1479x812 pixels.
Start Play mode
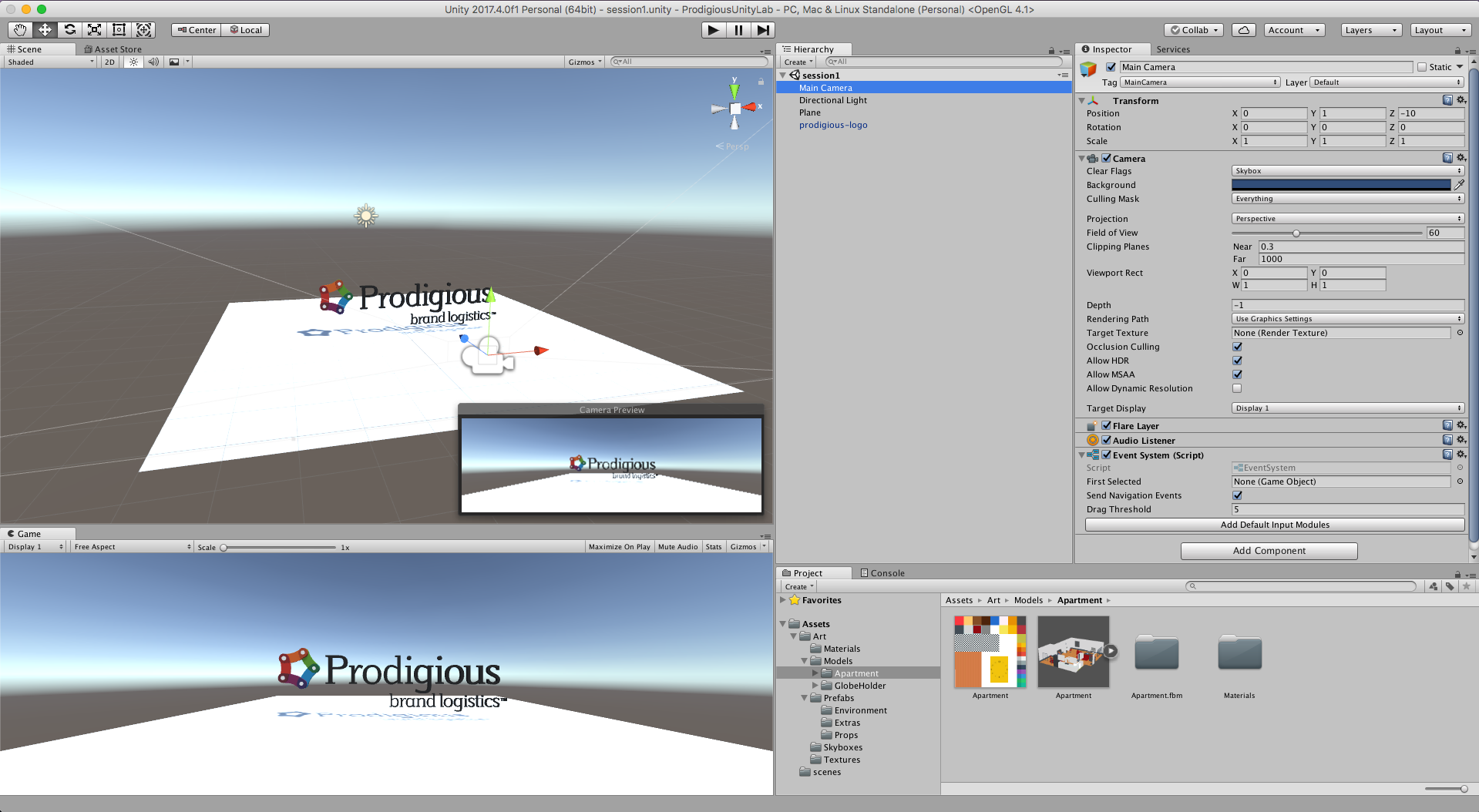714,30
